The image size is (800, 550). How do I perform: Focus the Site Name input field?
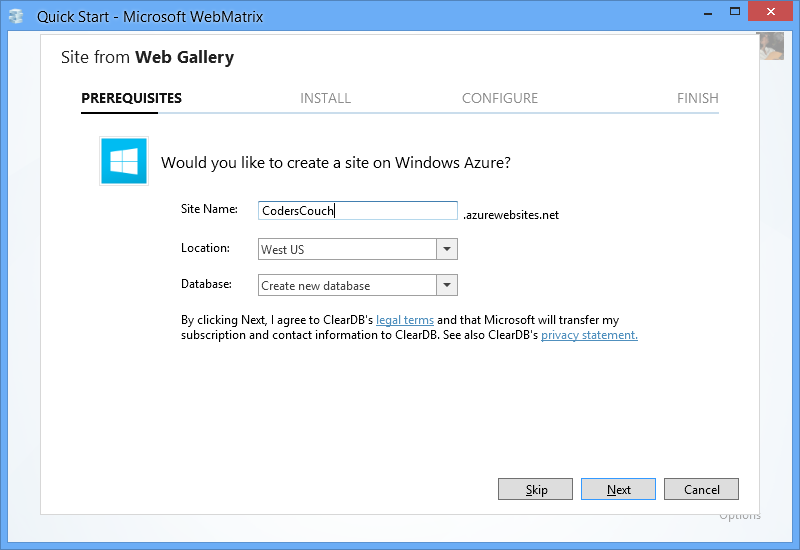pos(358,211)
